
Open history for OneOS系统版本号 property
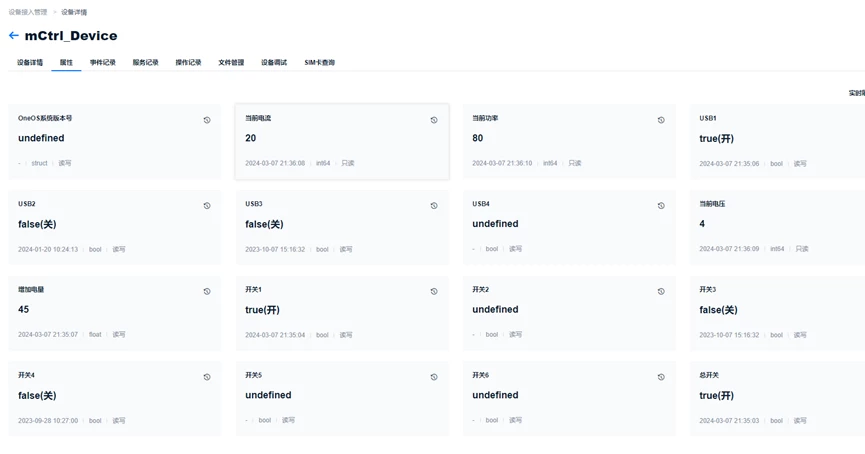coord(207,120)
